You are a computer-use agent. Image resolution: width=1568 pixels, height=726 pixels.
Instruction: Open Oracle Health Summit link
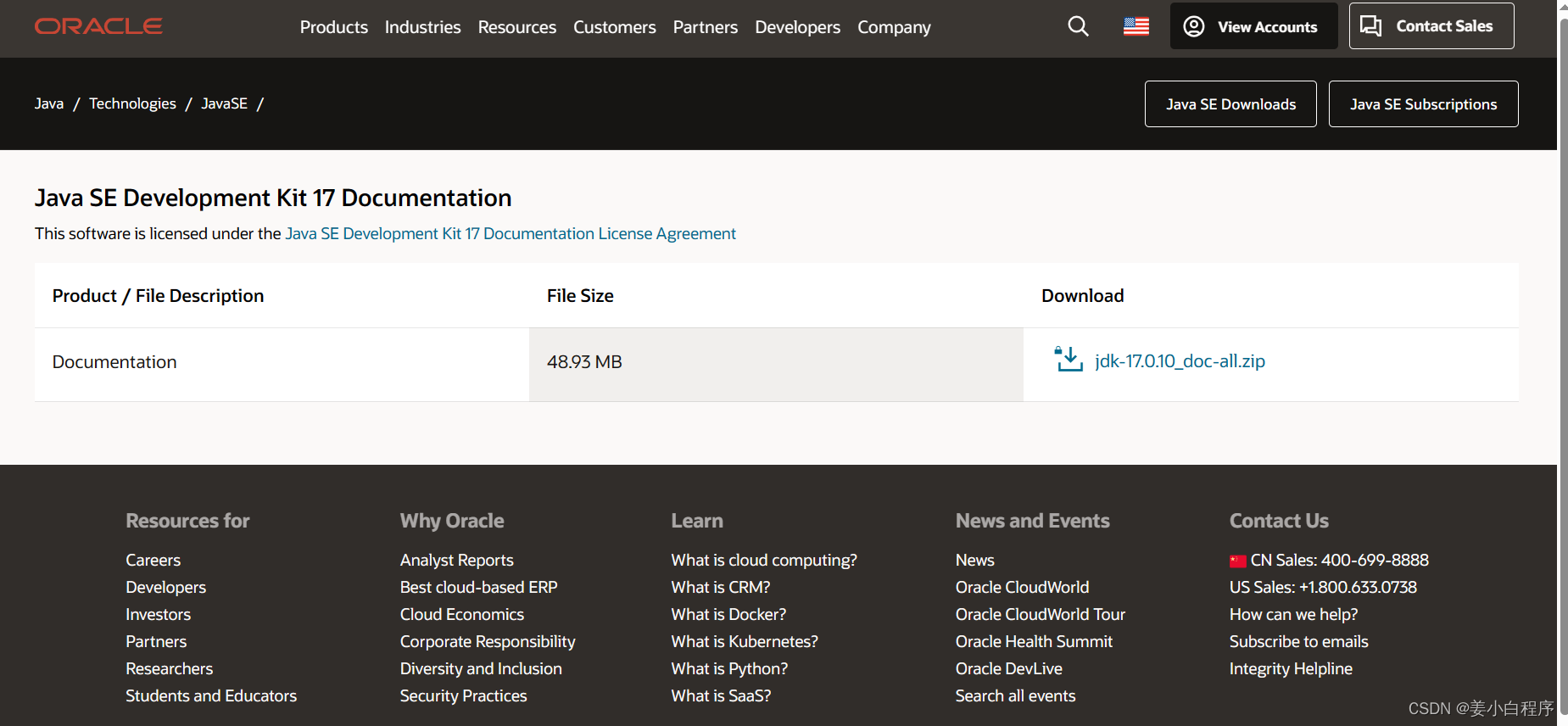pos(1034,641)
